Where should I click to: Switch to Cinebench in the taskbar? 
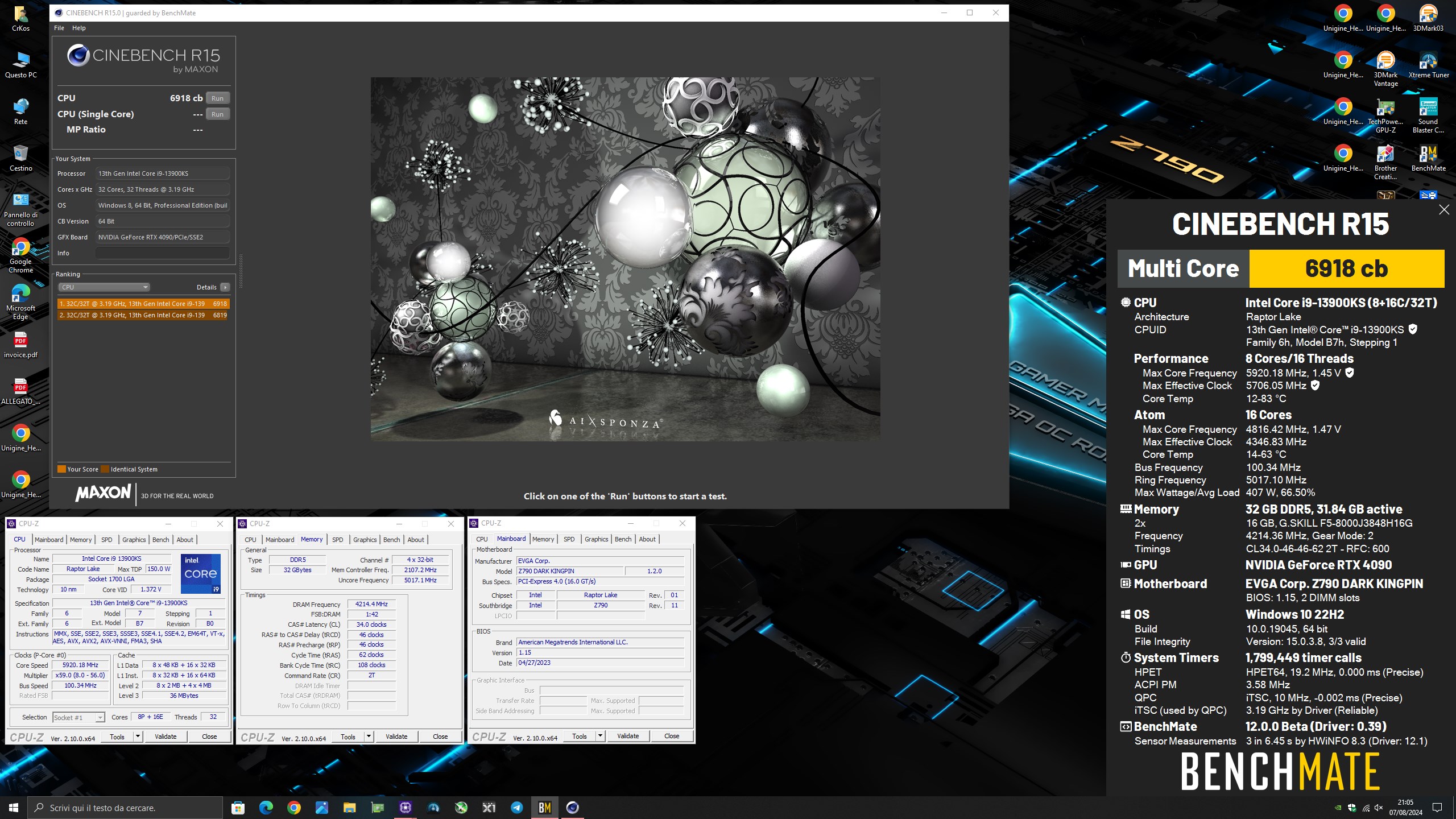pyautogui.click(x=573, y=808)
